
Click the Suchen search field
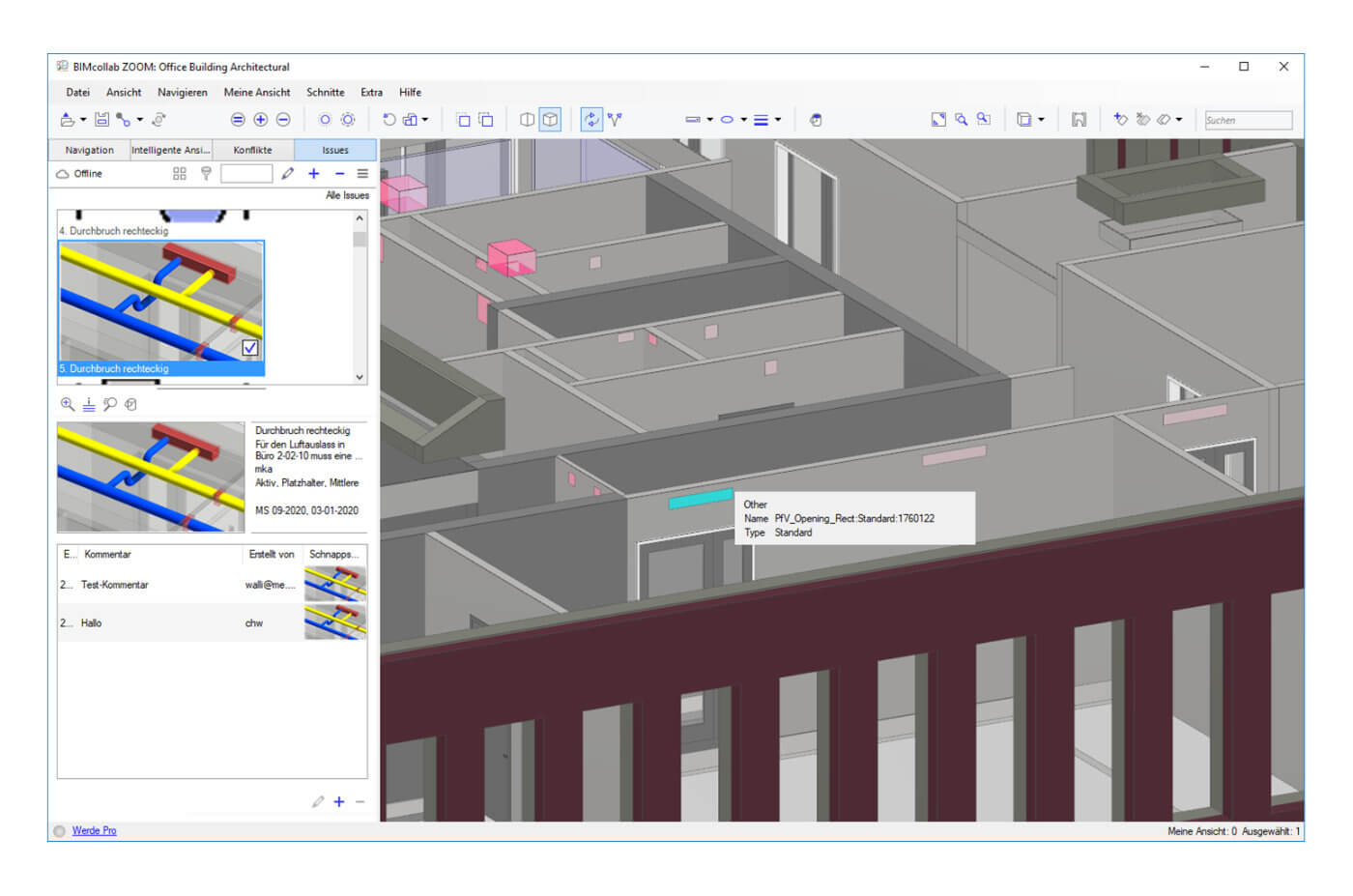pos(1247,119)
